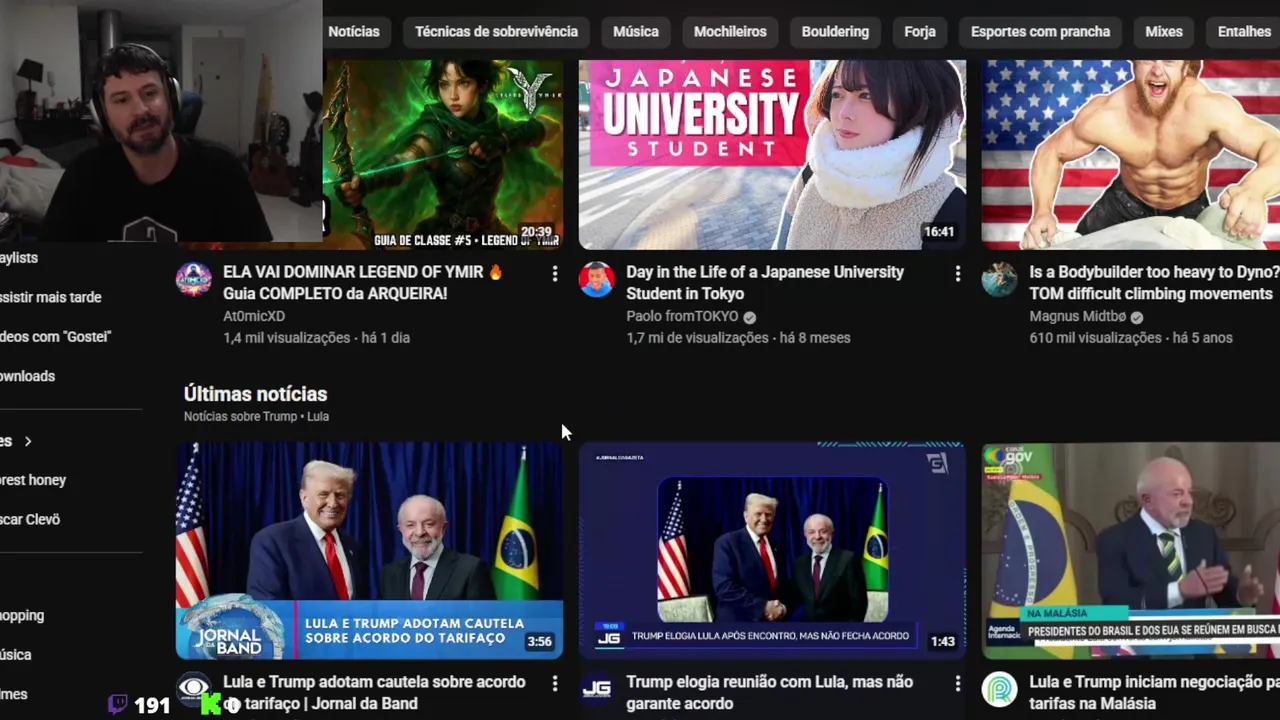This screenshot has width=1280, height=720.
Task: Click the 3:56 duration badge
Action: (539, 641)
